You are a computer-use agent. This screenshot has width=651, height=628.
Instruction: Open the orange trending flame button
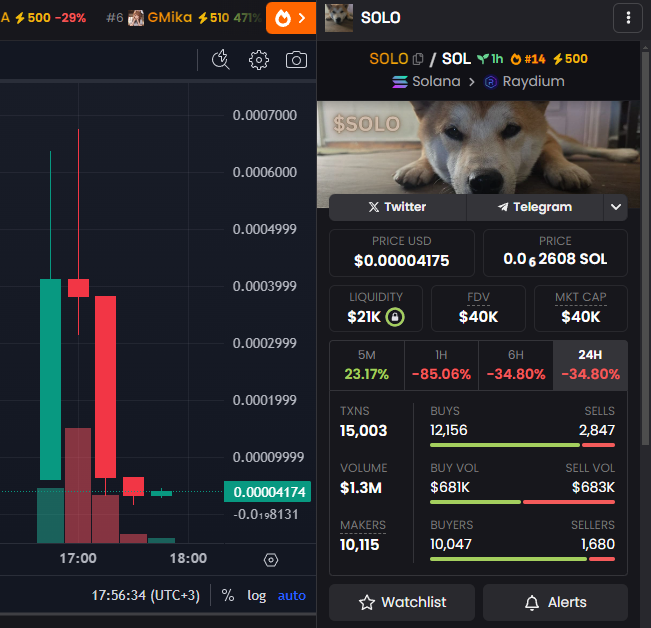click(x=291, y=18)
